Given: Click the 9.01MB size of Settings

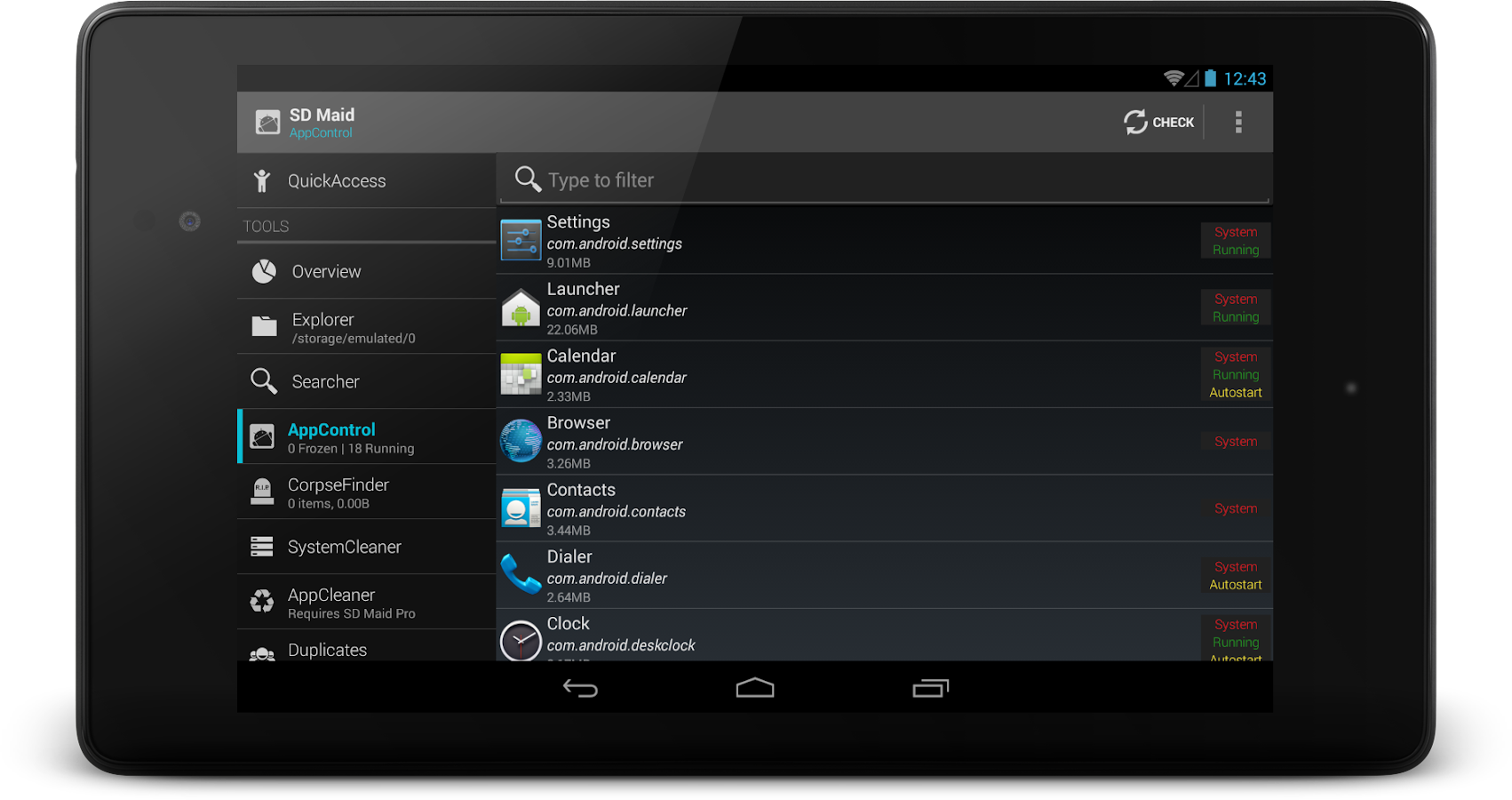Looking at the screenshot, I should coord(569,263).
